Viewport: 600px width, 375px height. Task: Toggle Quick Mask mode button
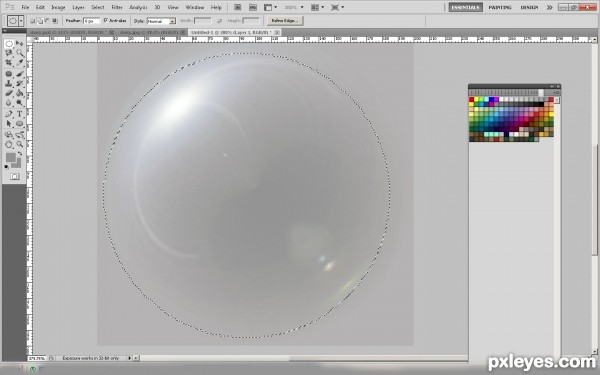(15, 176)
